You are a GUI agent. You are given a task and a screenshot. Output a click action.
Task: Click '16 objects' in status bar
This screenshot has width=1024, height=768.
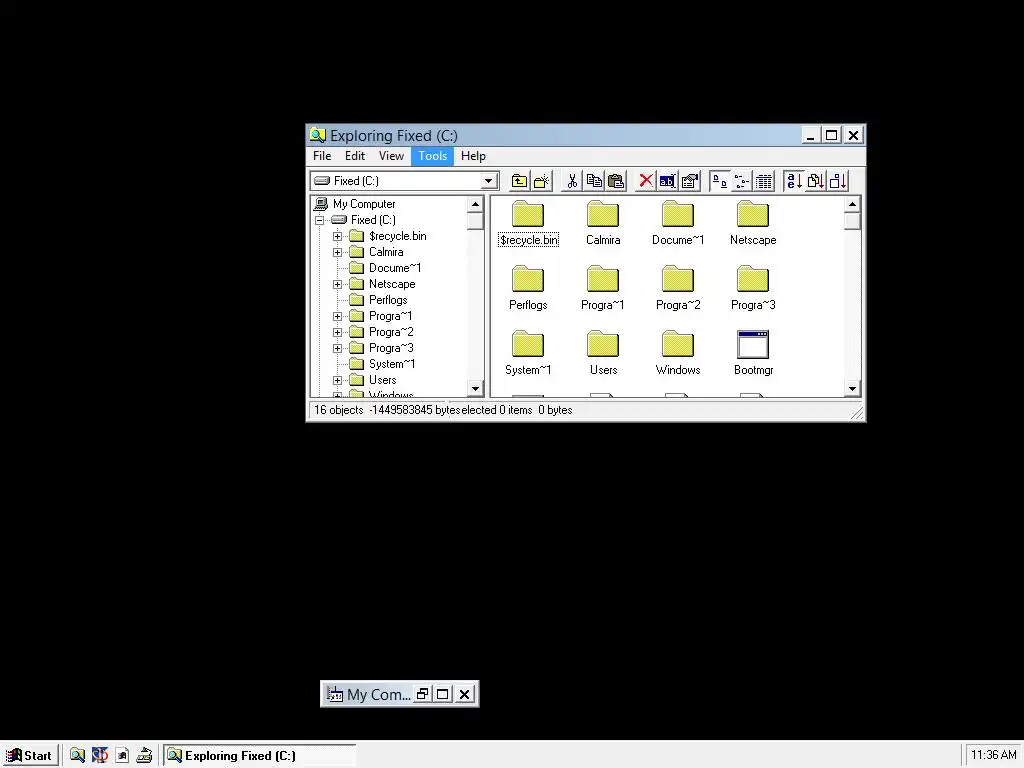[338, 410]
